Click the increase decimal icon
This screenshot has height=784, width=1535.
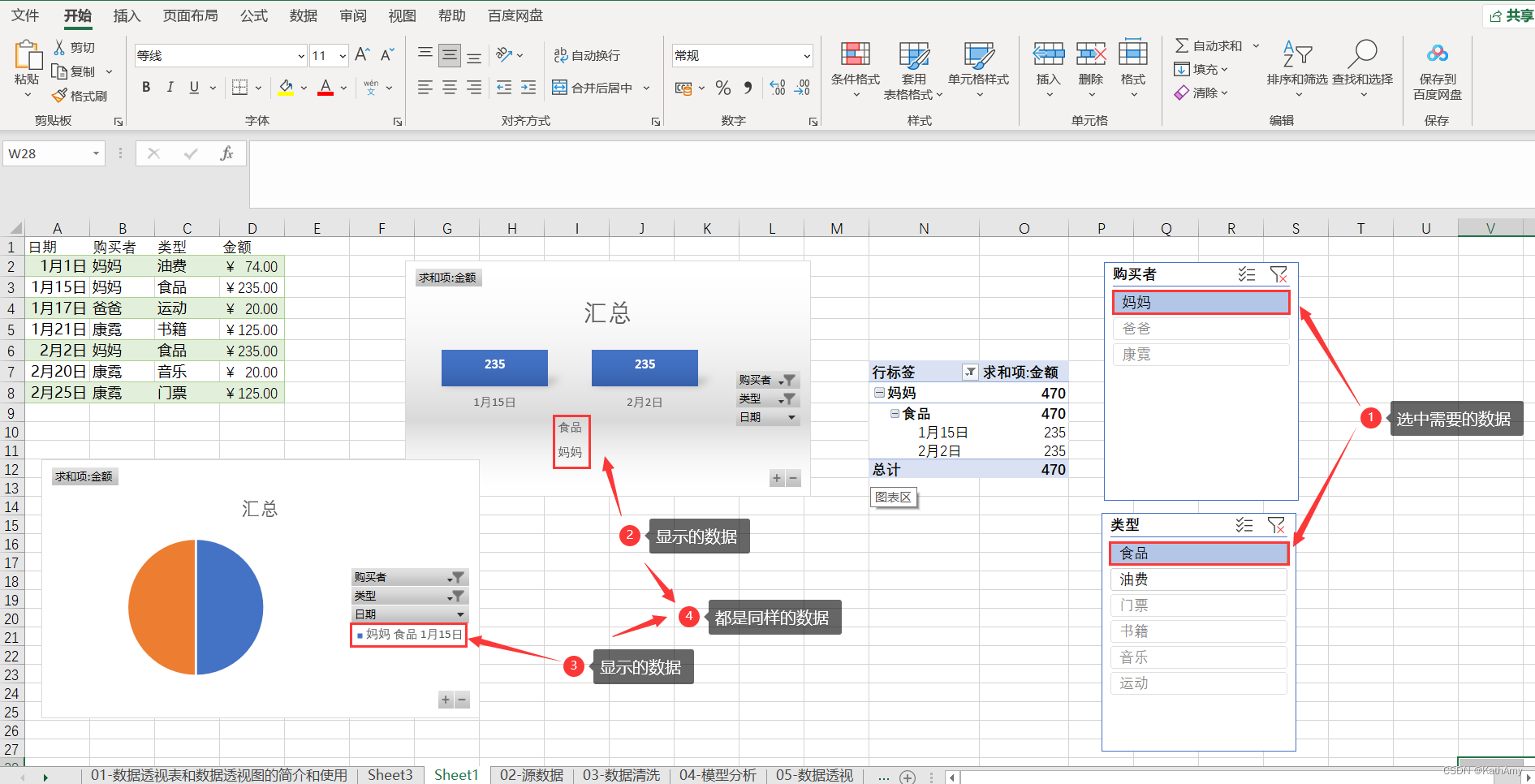click(778, 87)
